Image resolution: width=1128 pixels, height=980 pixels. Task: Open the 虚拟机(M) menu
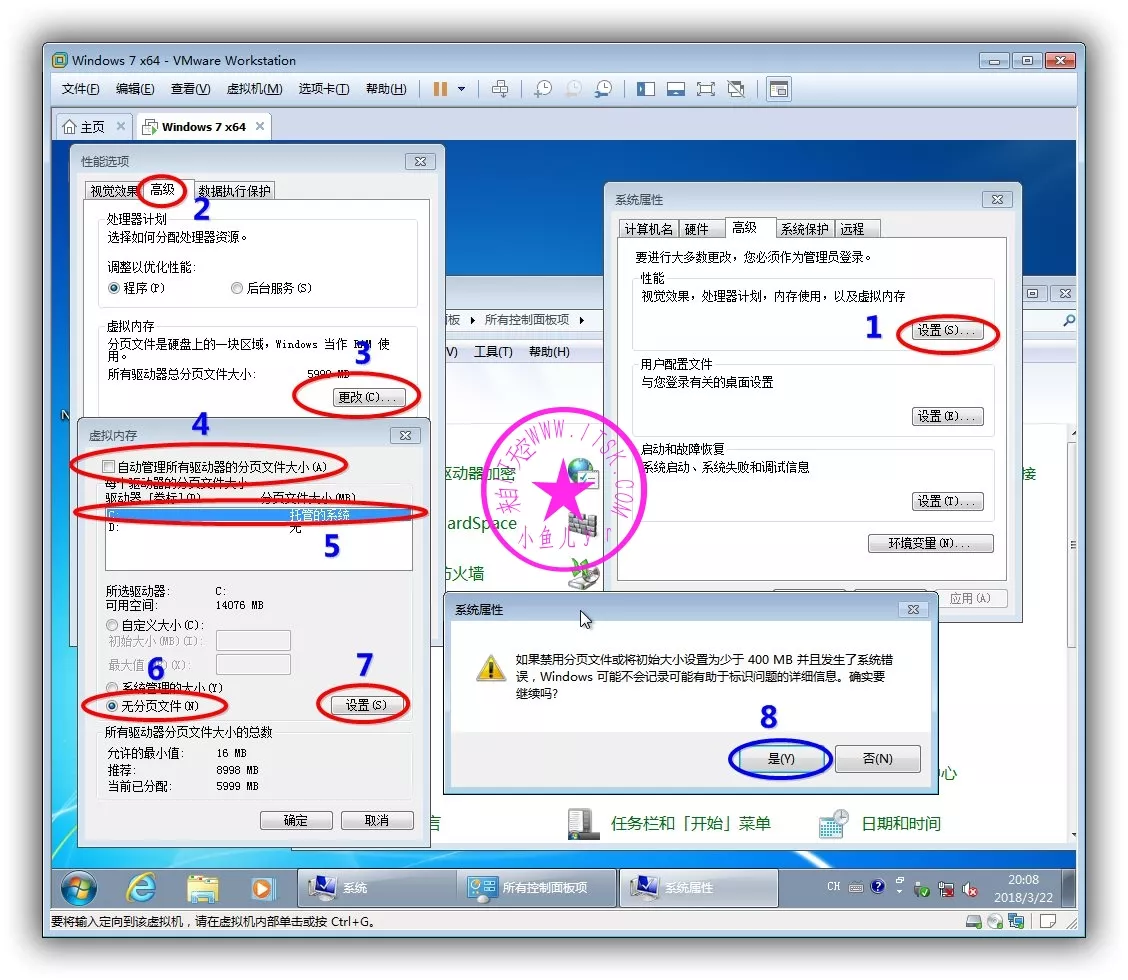254,89
